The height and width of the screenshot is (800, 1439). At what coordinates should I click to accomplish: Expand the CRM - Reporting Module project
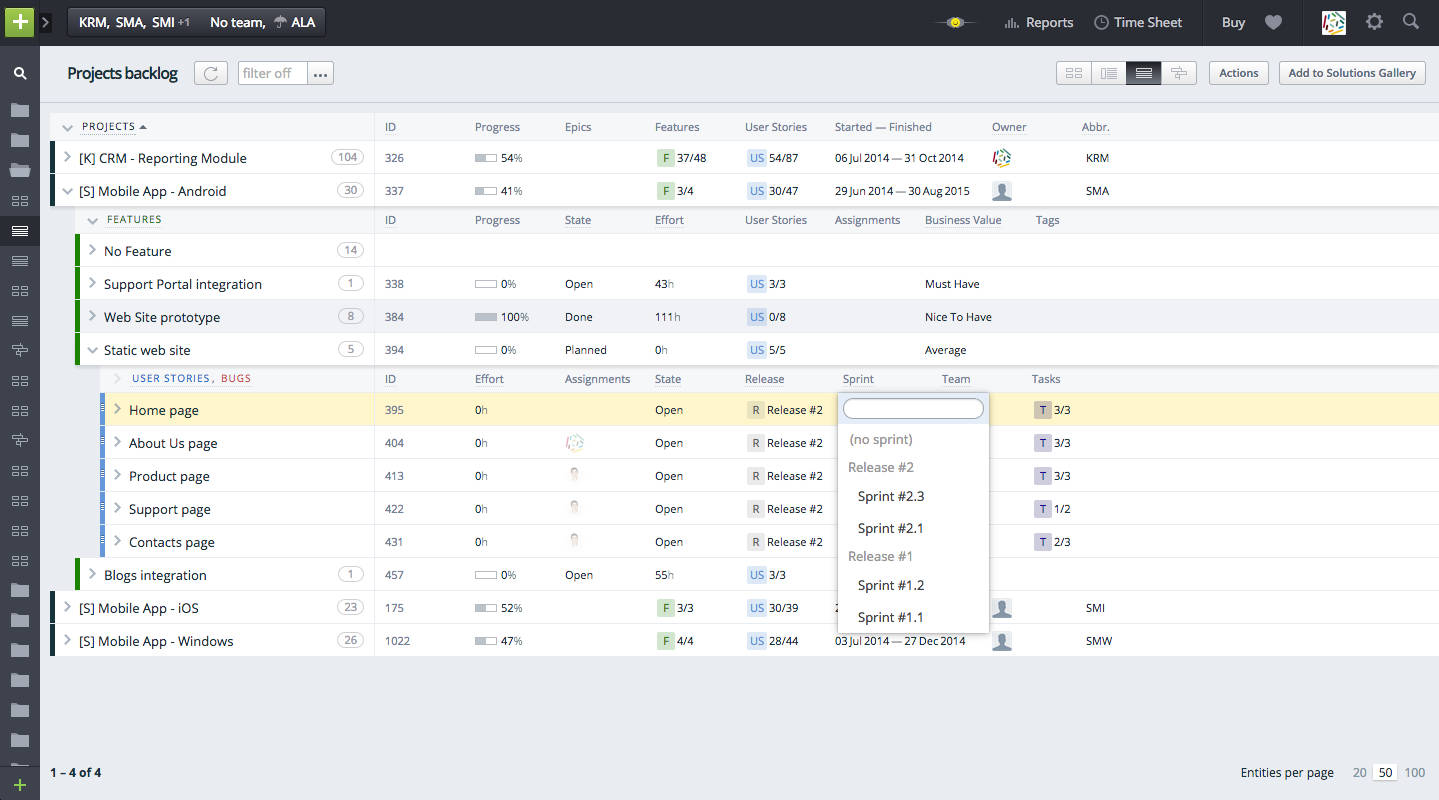[65, 157]
